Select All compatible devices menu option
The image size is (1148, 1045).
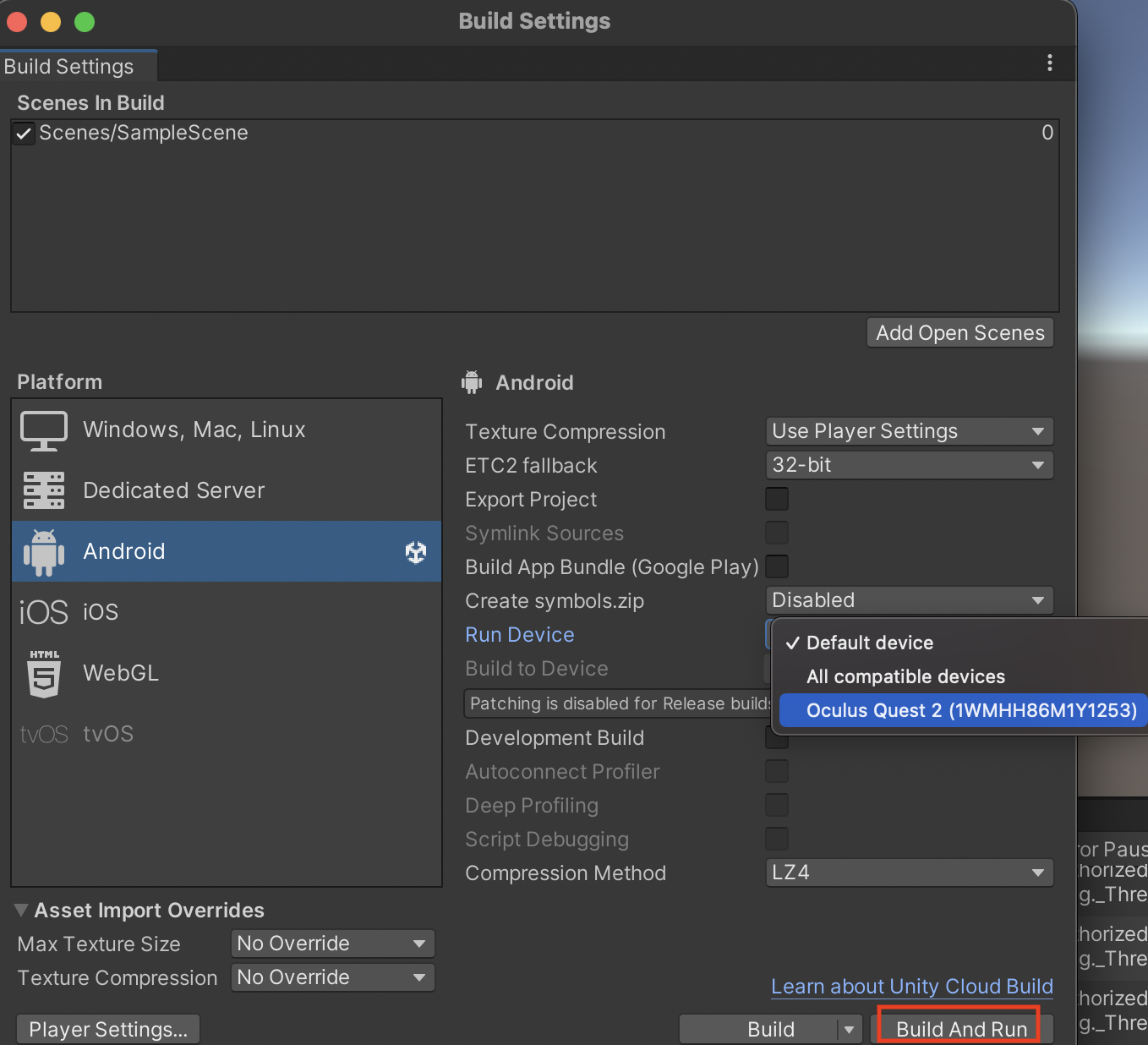coord(964,676)
